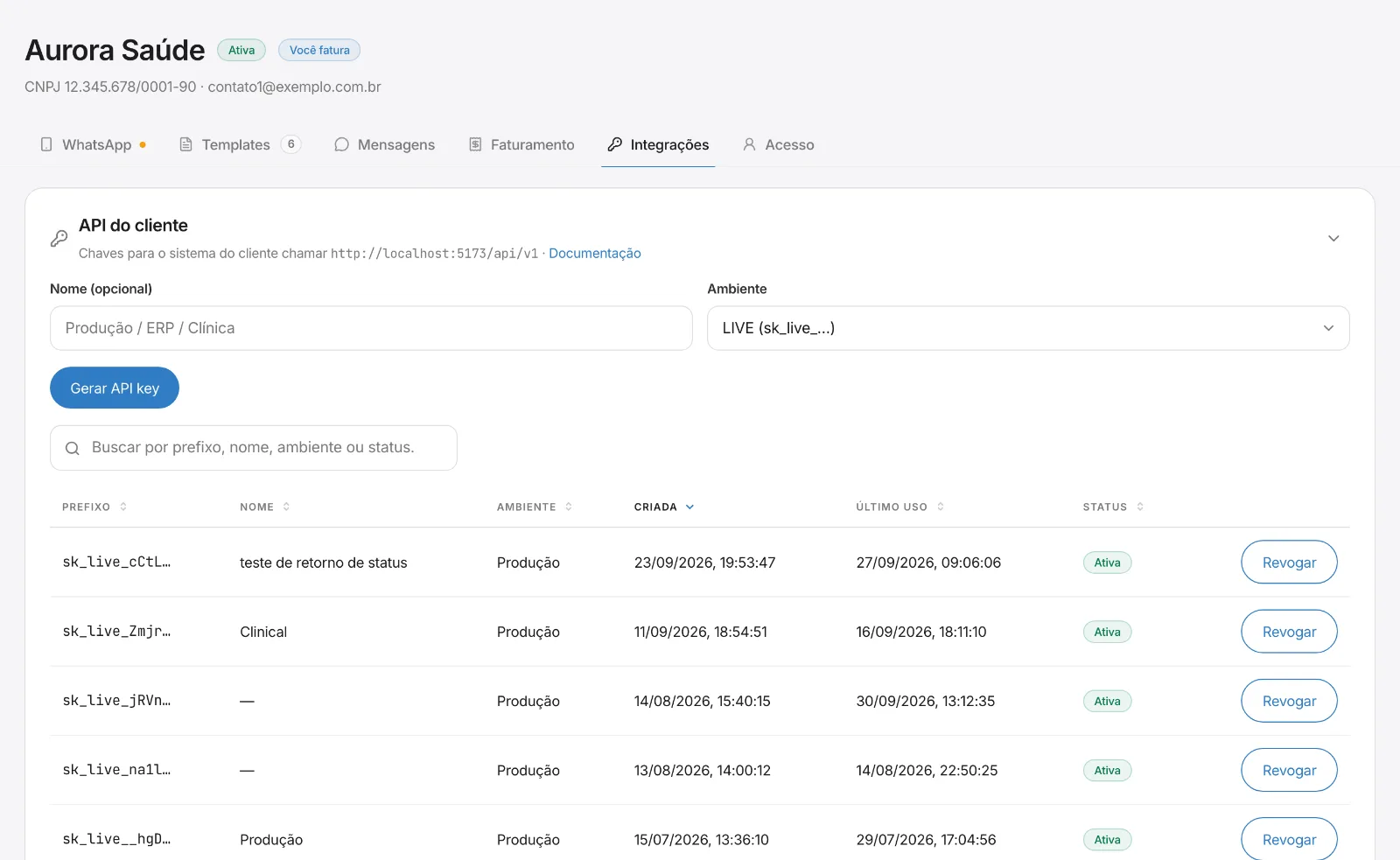Click the Ativa badge next to Aurora Saúde

click(241, 50)
